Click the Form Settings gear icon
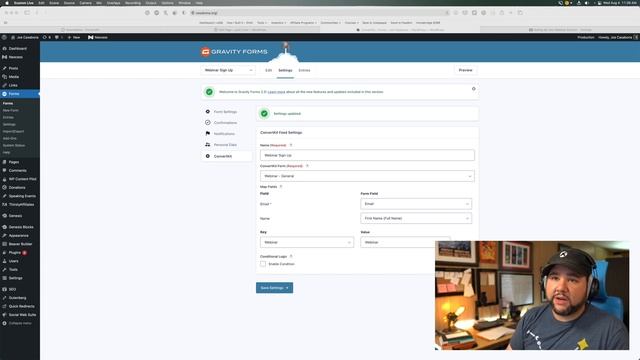Viewport: 640px width, 360px height. [207, 111]
